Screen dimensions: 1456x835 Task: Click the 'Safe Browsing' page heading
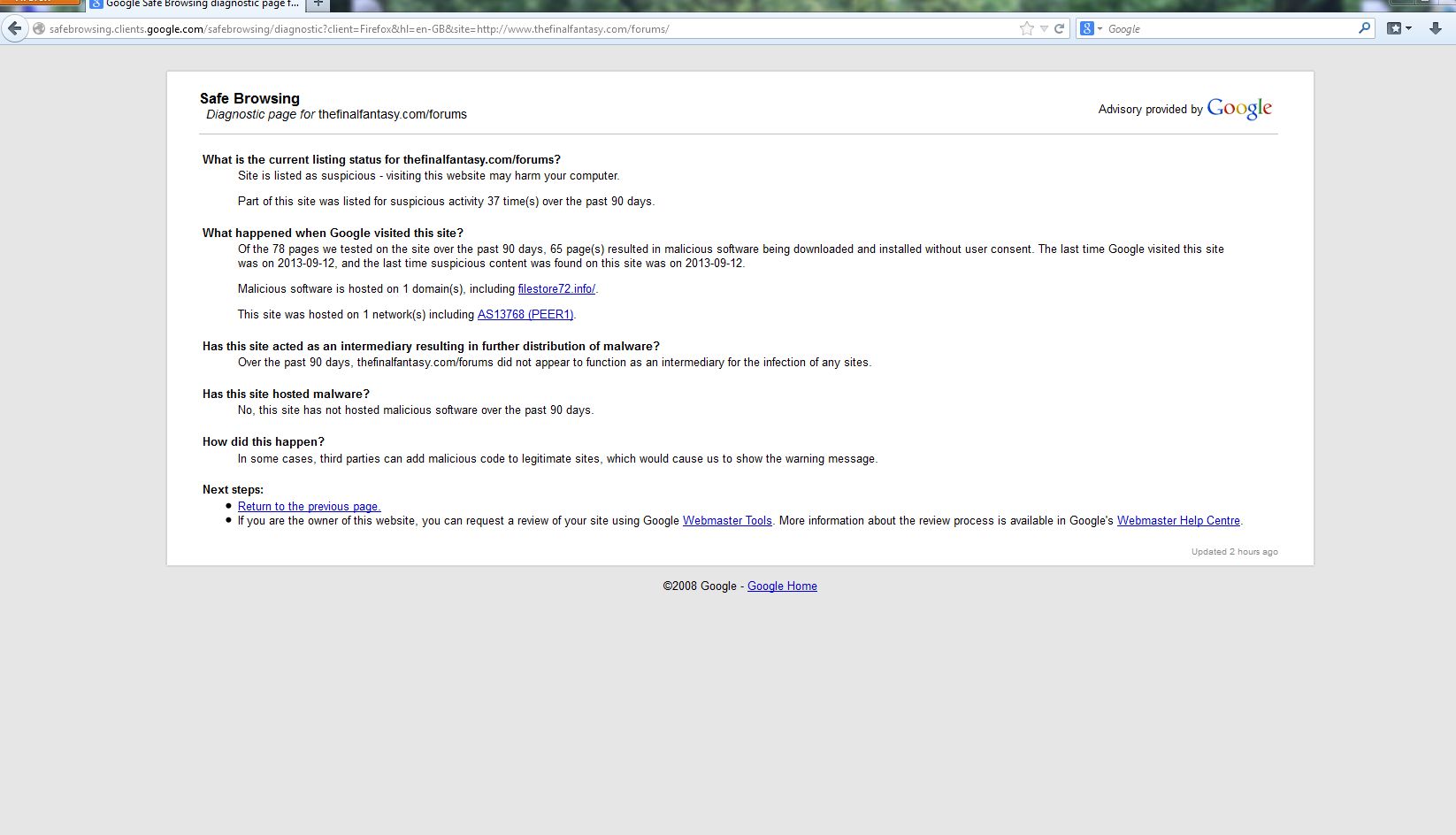[x=249, y=99]
